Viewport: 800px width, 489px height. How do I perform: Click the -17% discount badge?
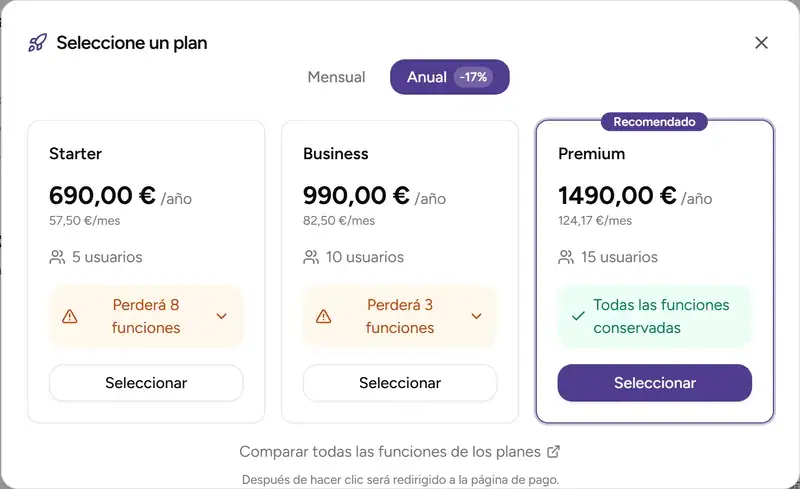(x=473, y=77)
